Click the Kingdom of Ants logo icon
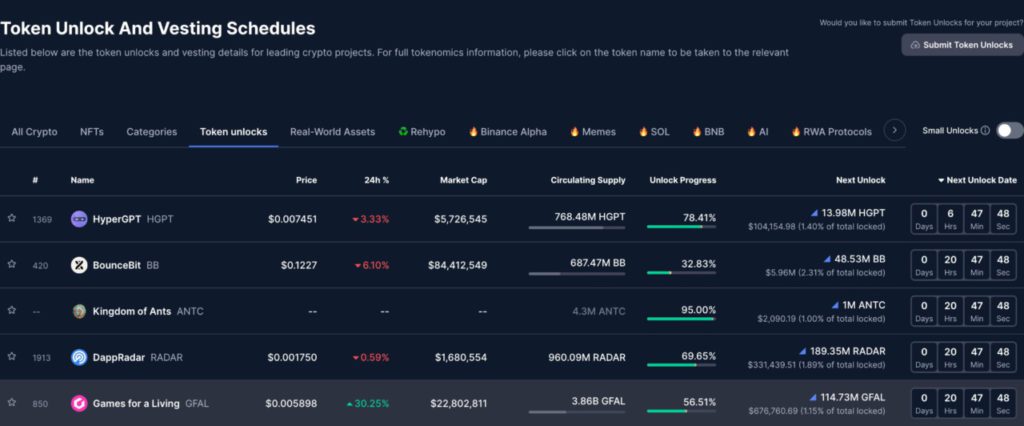 [x=79, y=311]
